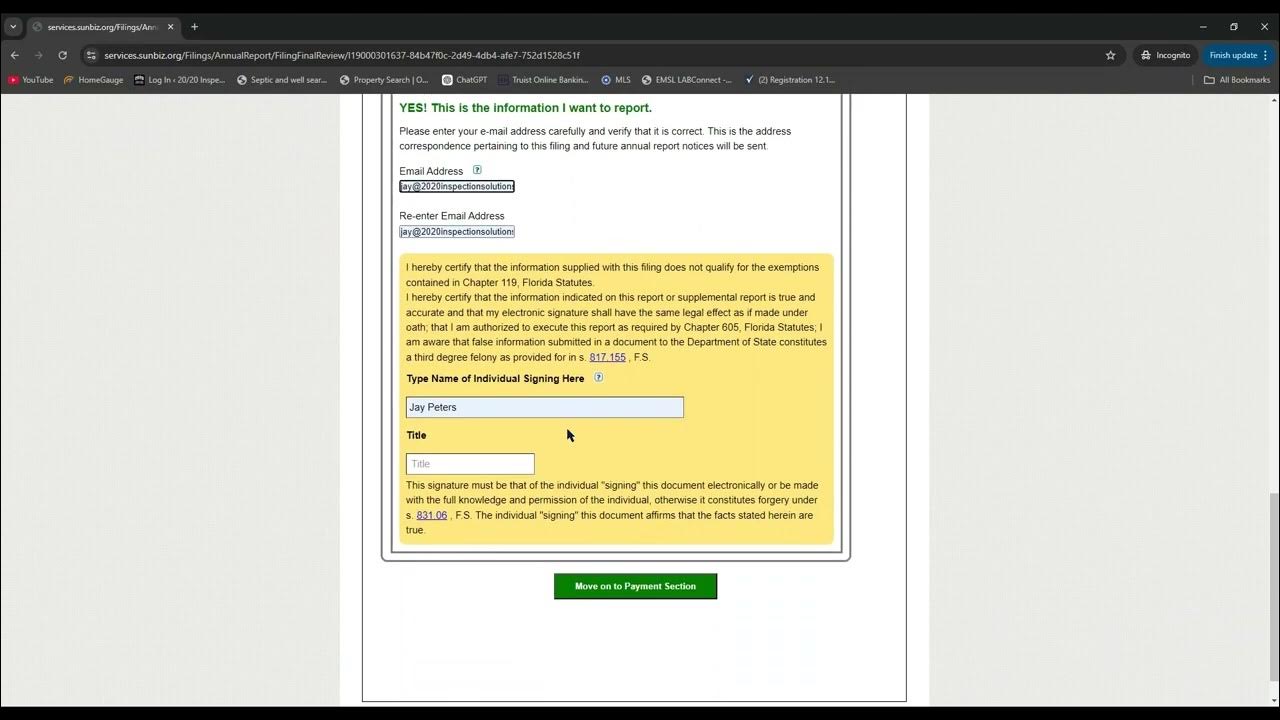Open Log In 20/20 Inspe... bookmark
The image size is (1280, 720).
coord(180,80)
